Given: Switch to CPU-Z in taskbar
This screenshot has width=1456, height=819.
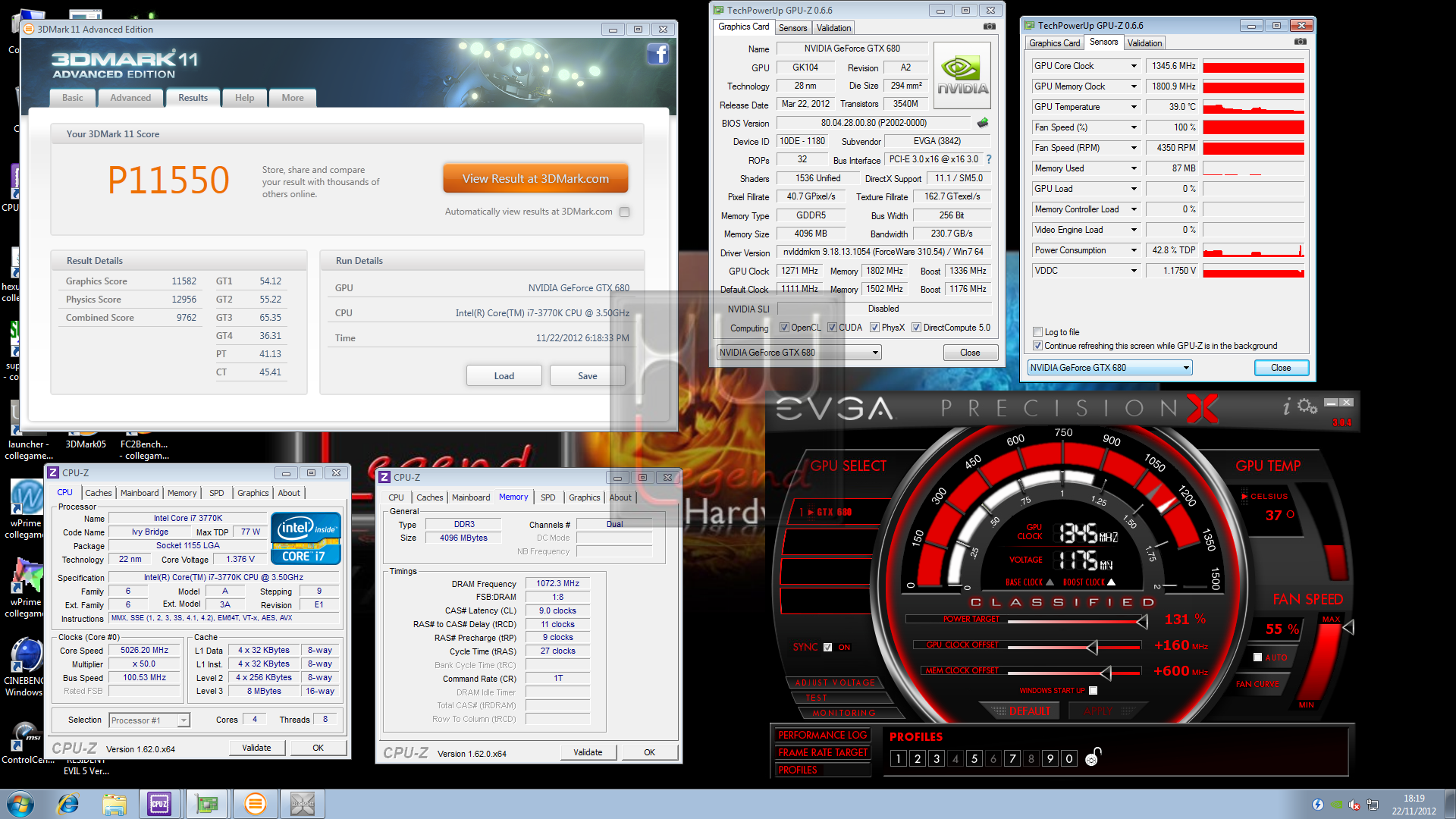Looking at the screenshot, I should click(159, 804).
